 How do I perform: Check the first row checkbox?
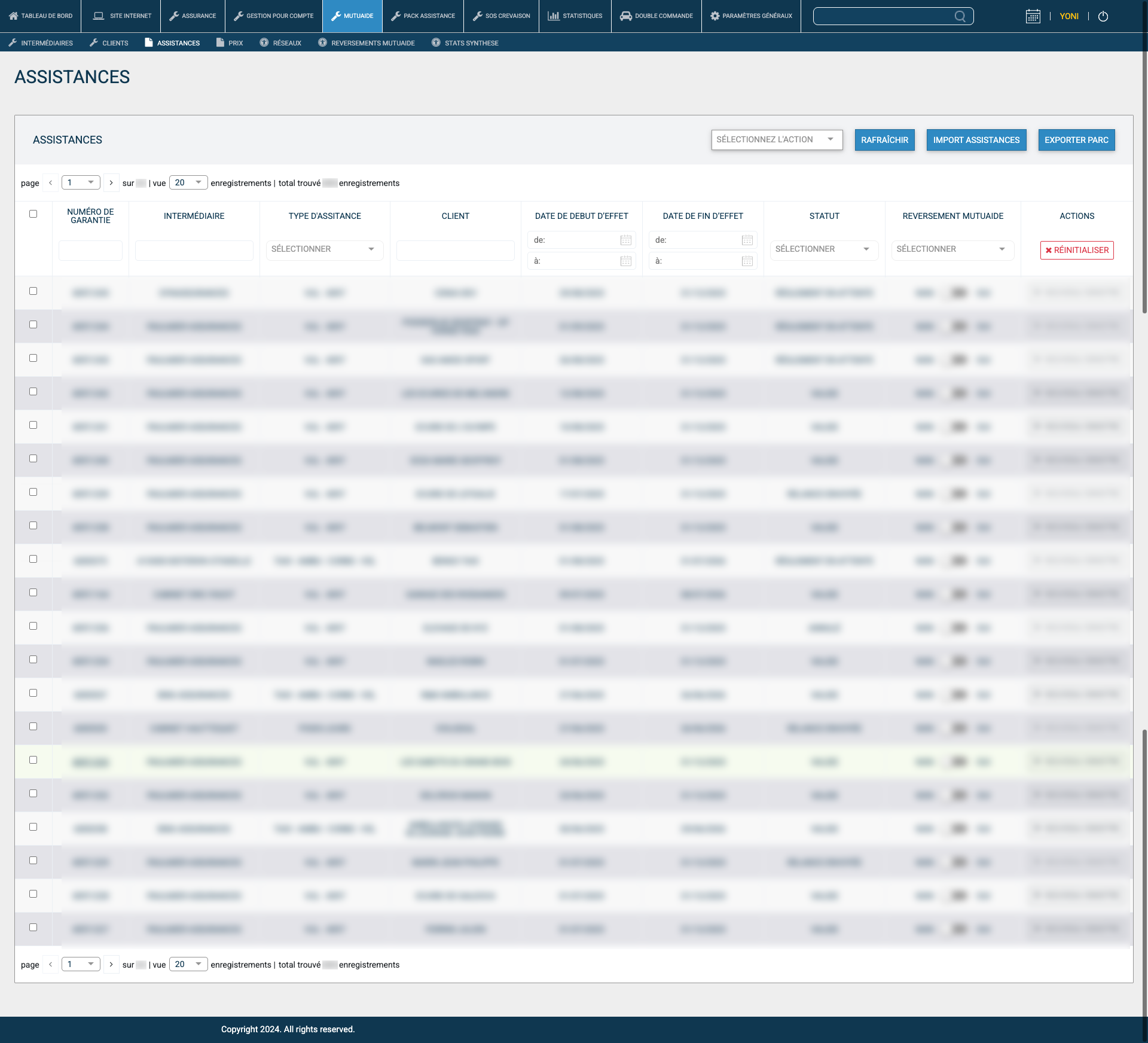tap(33, 291)
